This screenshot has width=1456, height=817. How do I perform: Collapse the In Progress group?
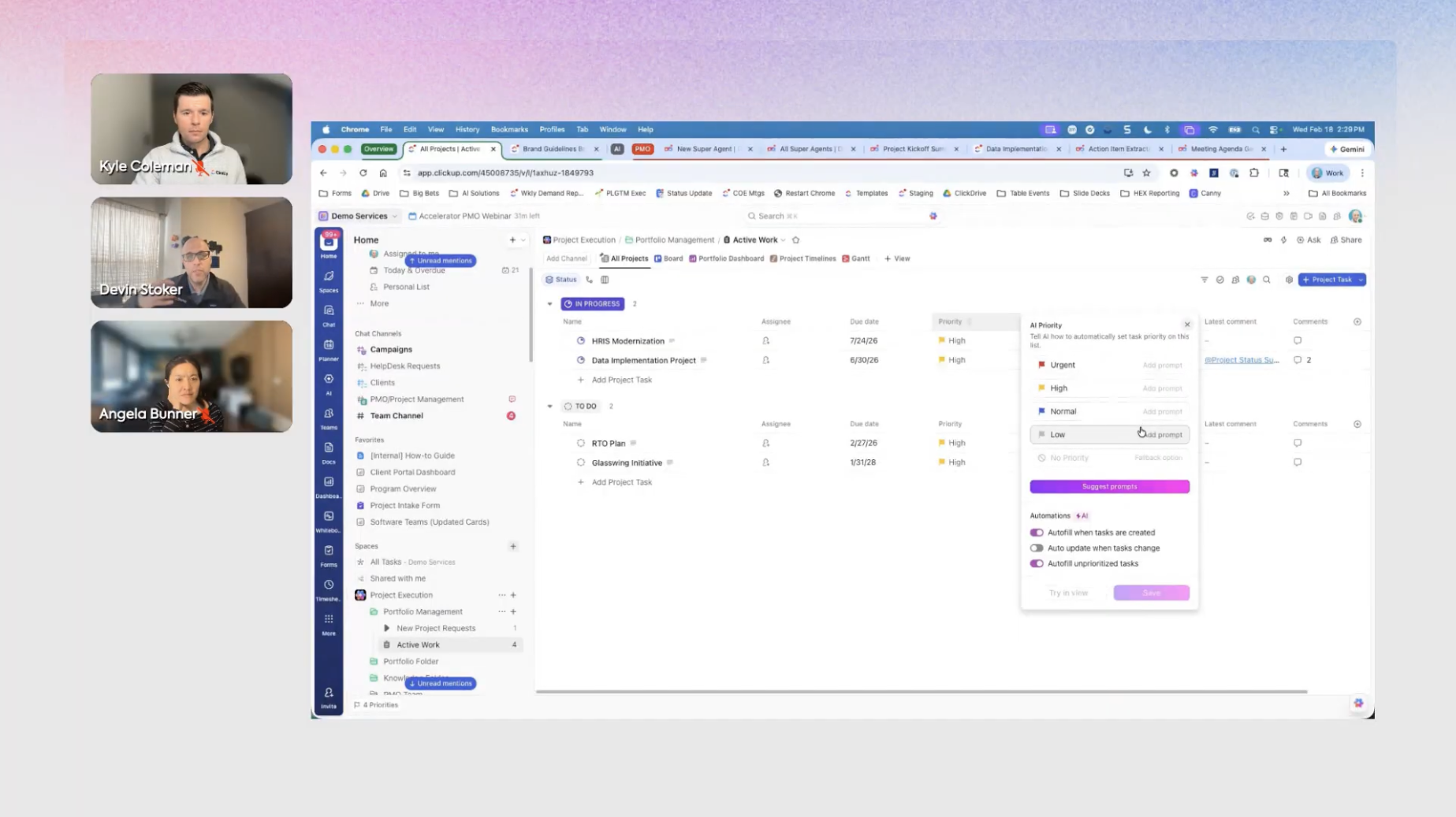click(x=549, y=304)
